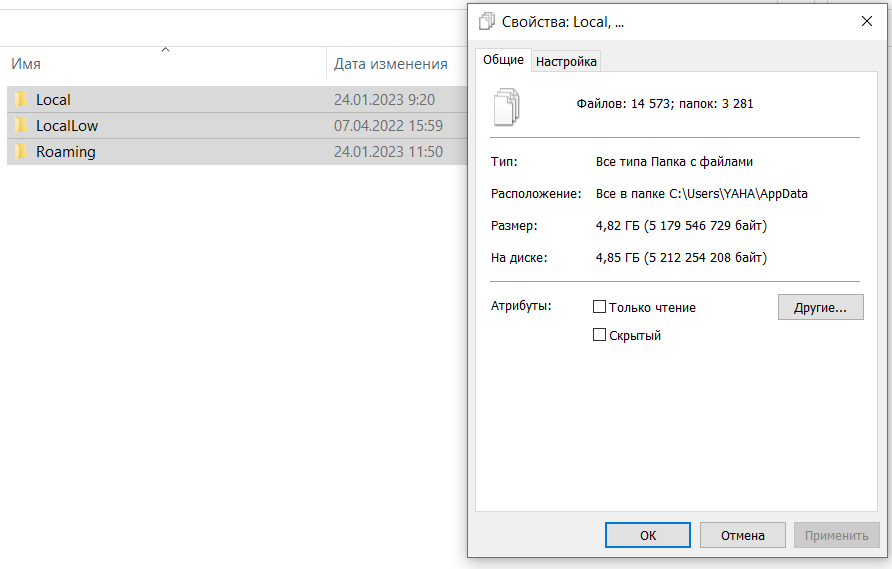Select the Local folder name
The height and width of the screenshot is (569, 892).
coord(53,100)
